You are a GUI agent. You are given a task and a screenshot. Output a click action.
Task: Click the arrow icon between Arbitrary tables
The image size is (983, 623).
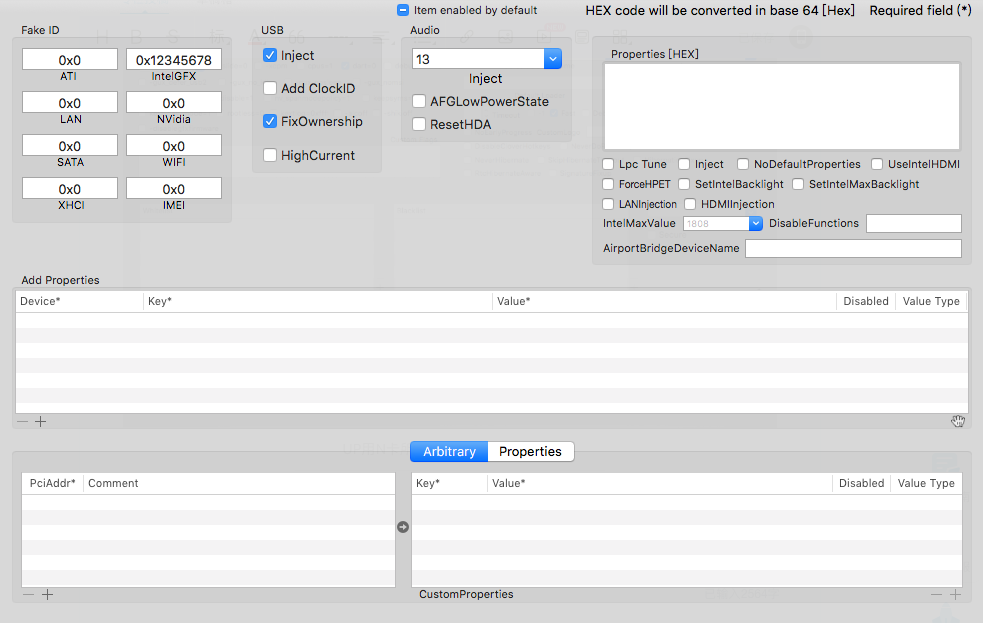pyautogui.click(x=403, y=527)
